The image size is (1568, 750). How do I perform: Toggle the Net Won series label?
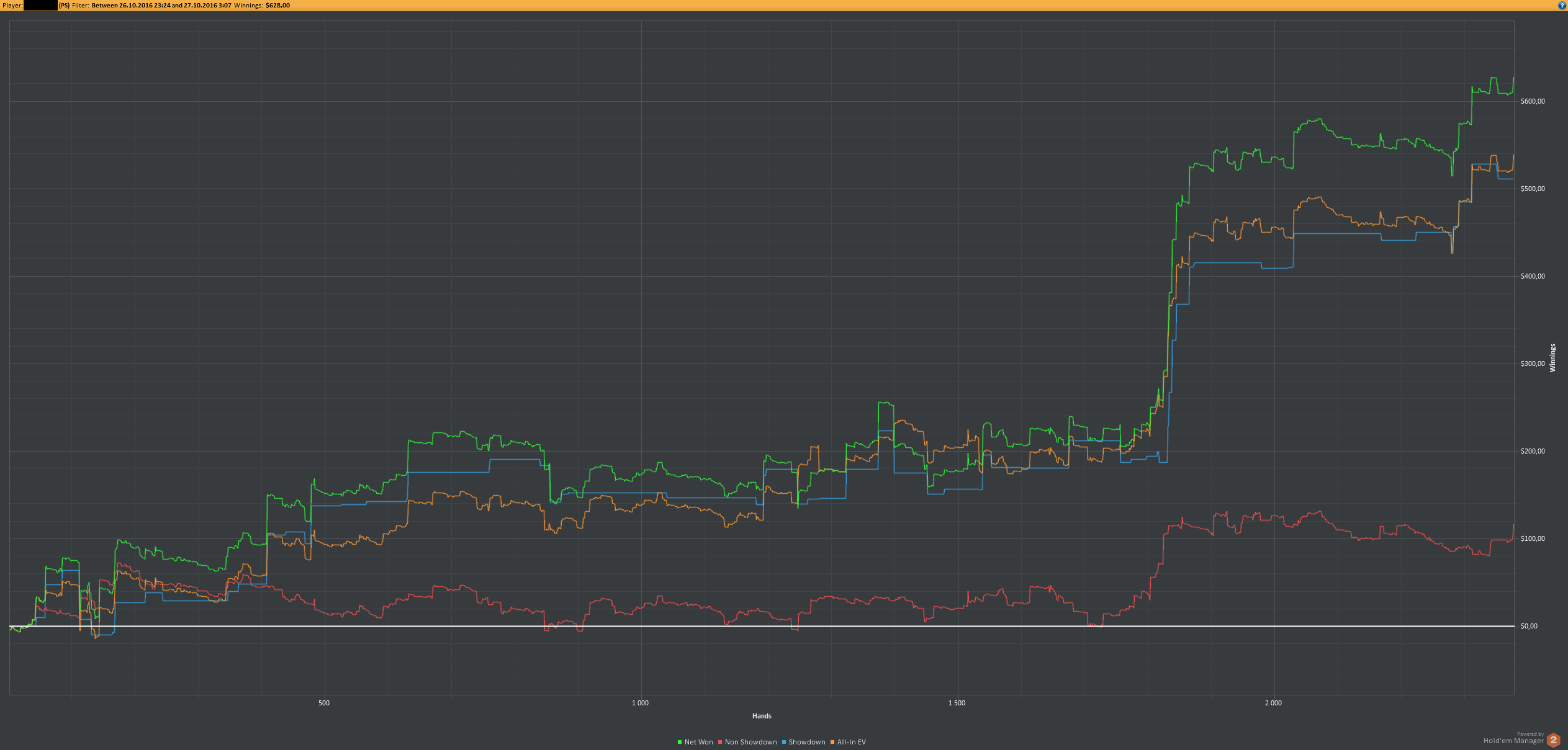point(698,742)
